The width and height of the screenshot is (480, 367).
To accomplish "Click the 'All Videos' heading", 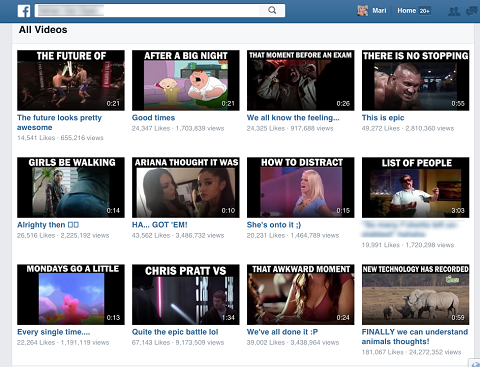I will click(43, 30).
